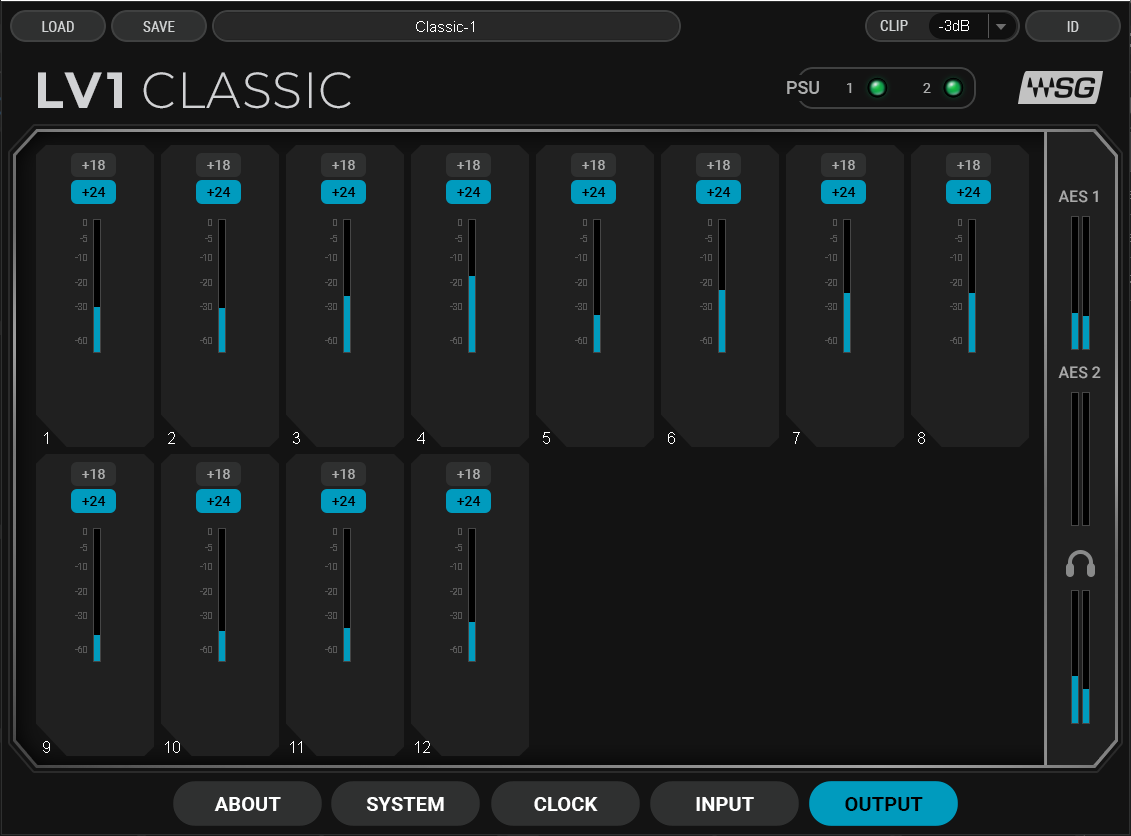Set output 6 to +24
The image size is (1131, 836).
point(718,193)
